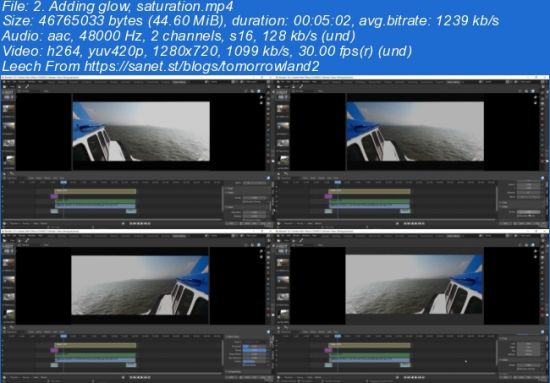Toggle the bright overlay icon in first frame's preview header
Image resolution: width=550 pixels, height=383 pixels.
pos(259,91)
